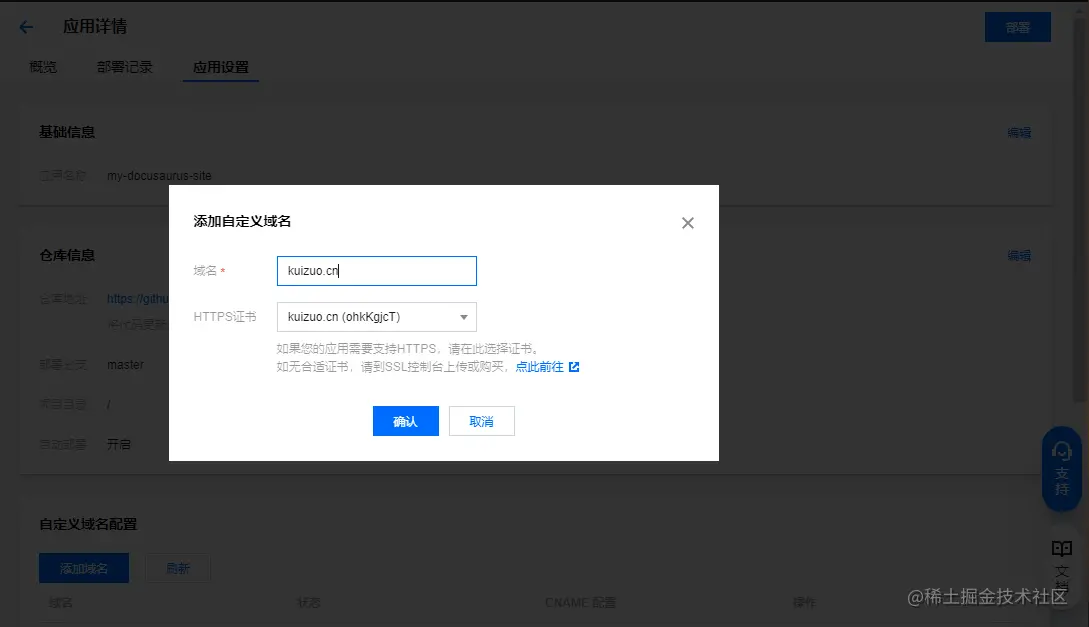Click the master branch value
The image size is (1089, 627).
coord(125,365)
